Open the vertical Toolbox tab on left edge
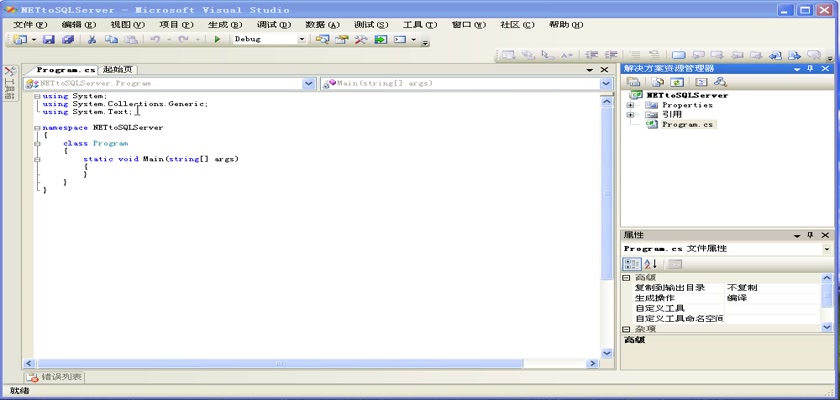The image size is (840, 400). coord(10,84)
